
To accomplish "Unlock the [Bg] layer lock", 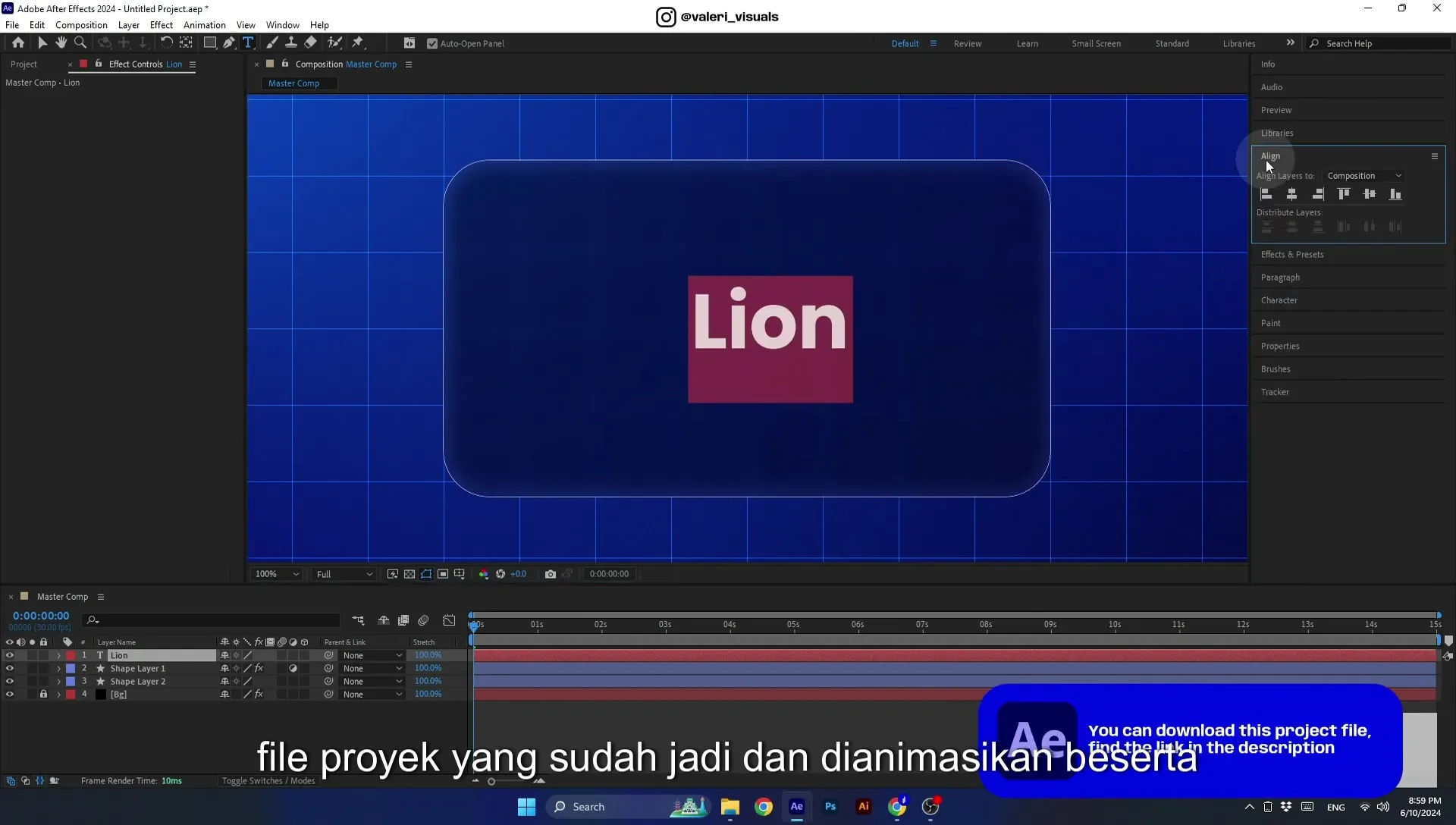I will click(43, 694).
